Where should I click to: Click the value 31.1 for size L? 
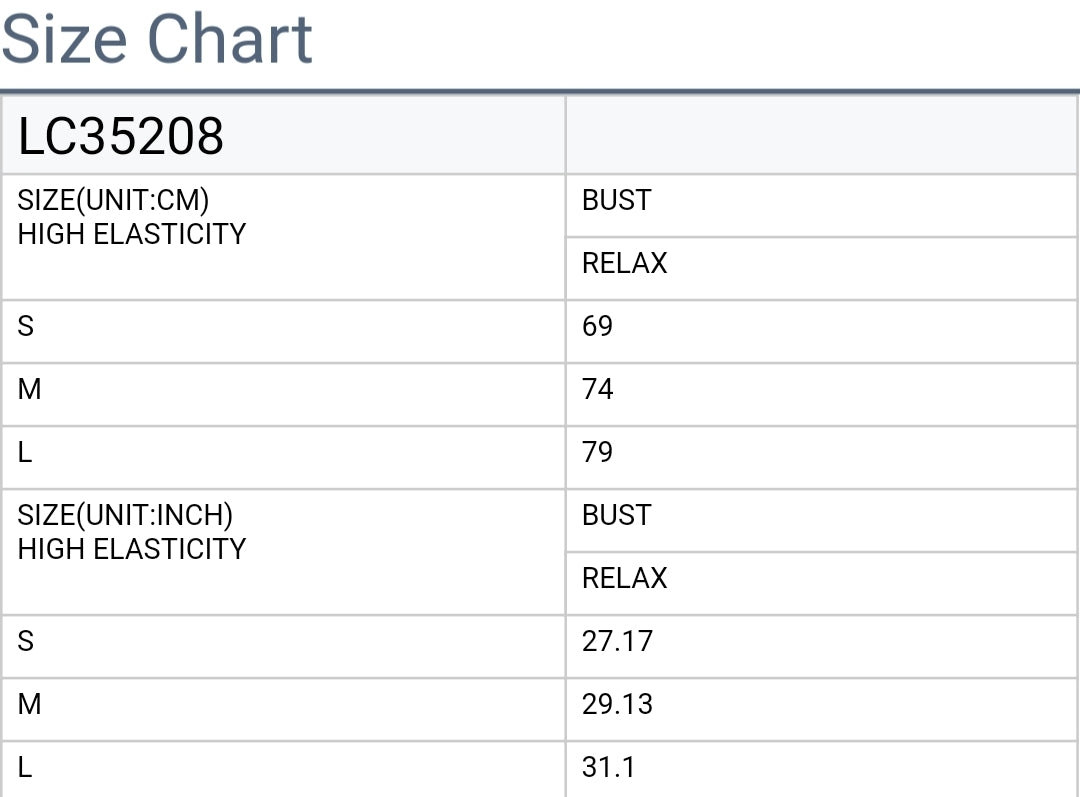(608, 767)
